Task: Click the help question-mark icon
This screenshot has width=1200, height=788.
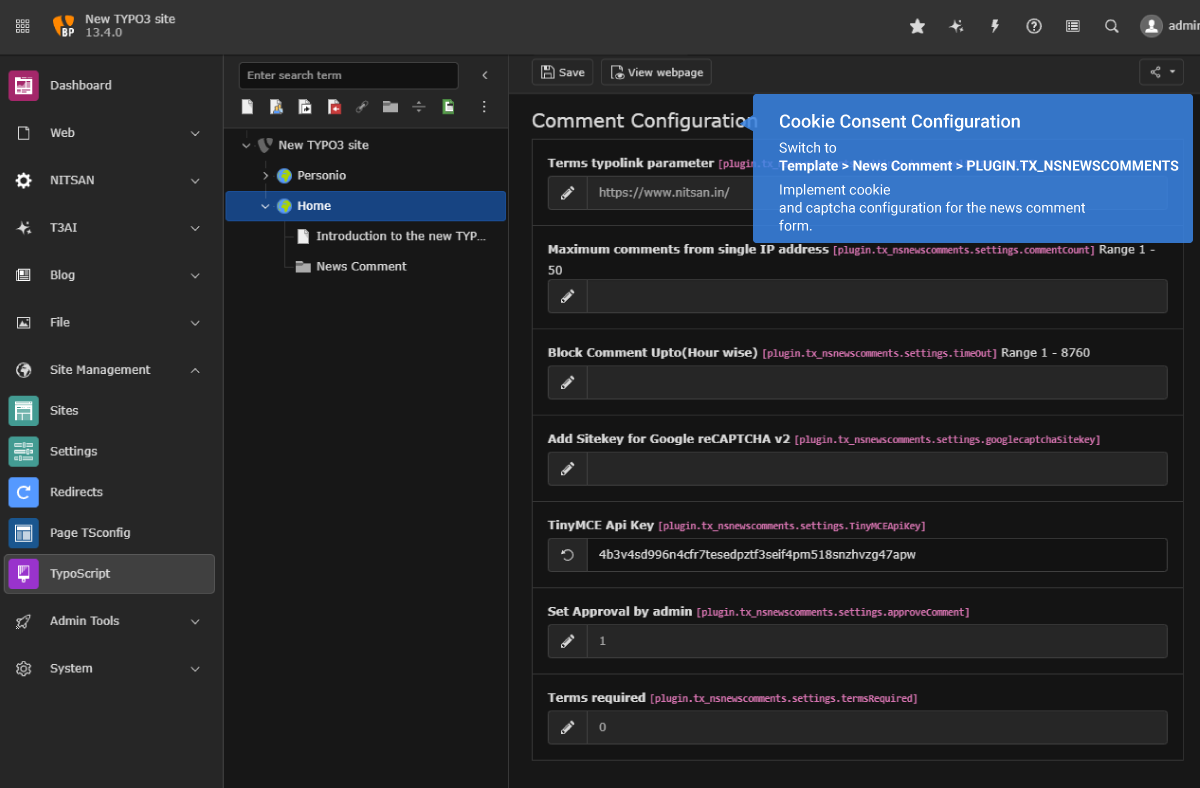Action: (x=1033, y=26)
